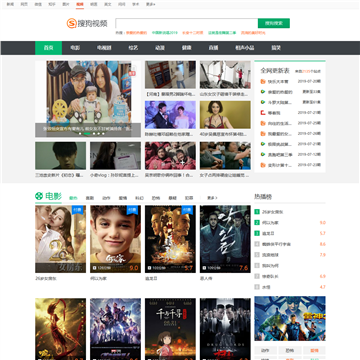Image resolution: width=360 pixels, height=360 pixels.
Task: Open the 千与千寻 movie poster
Action: (x=170, y=329)
